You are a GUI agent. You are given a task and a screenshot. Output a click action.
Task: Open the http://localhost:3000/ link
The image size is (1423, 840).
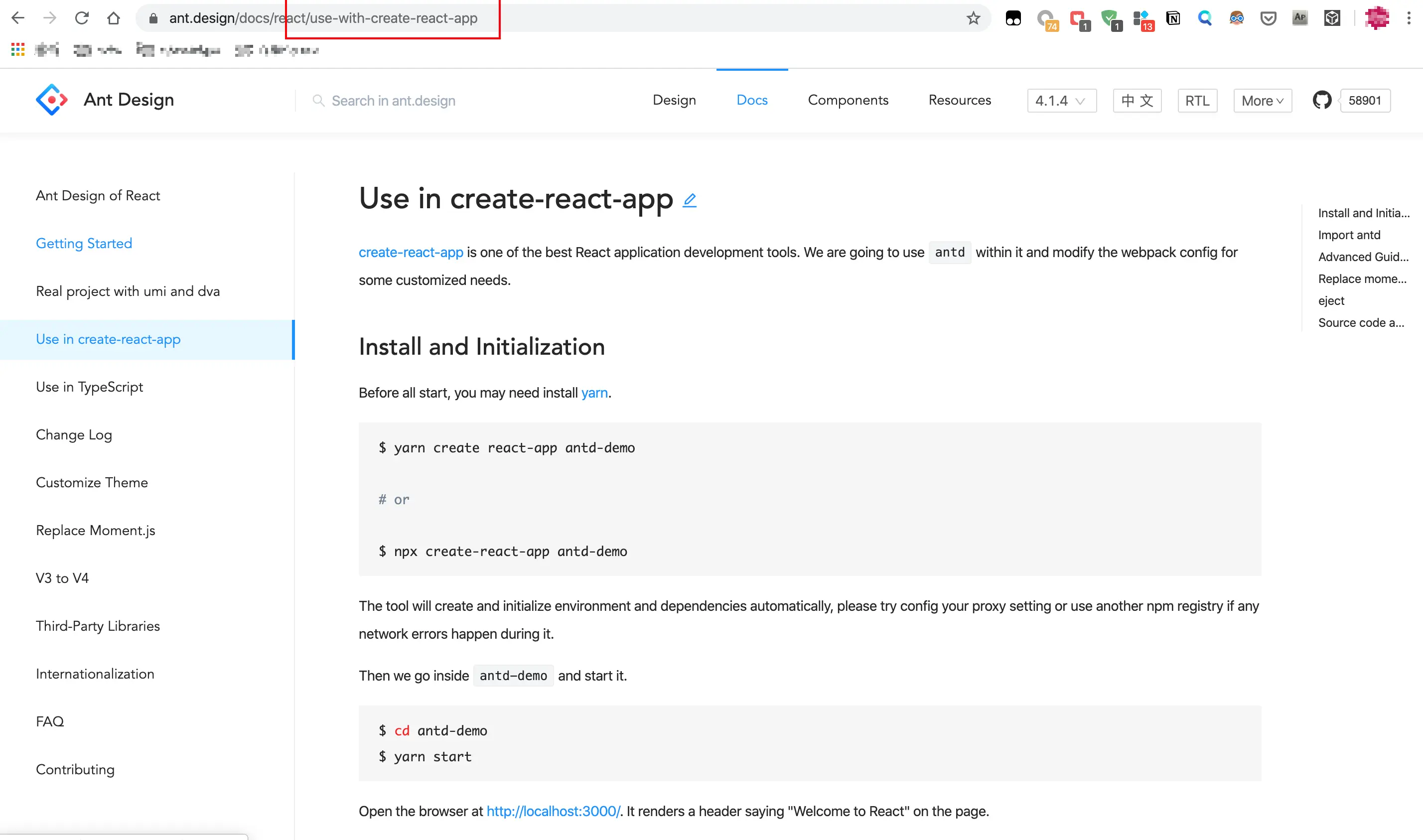click(x=553, y=811)
